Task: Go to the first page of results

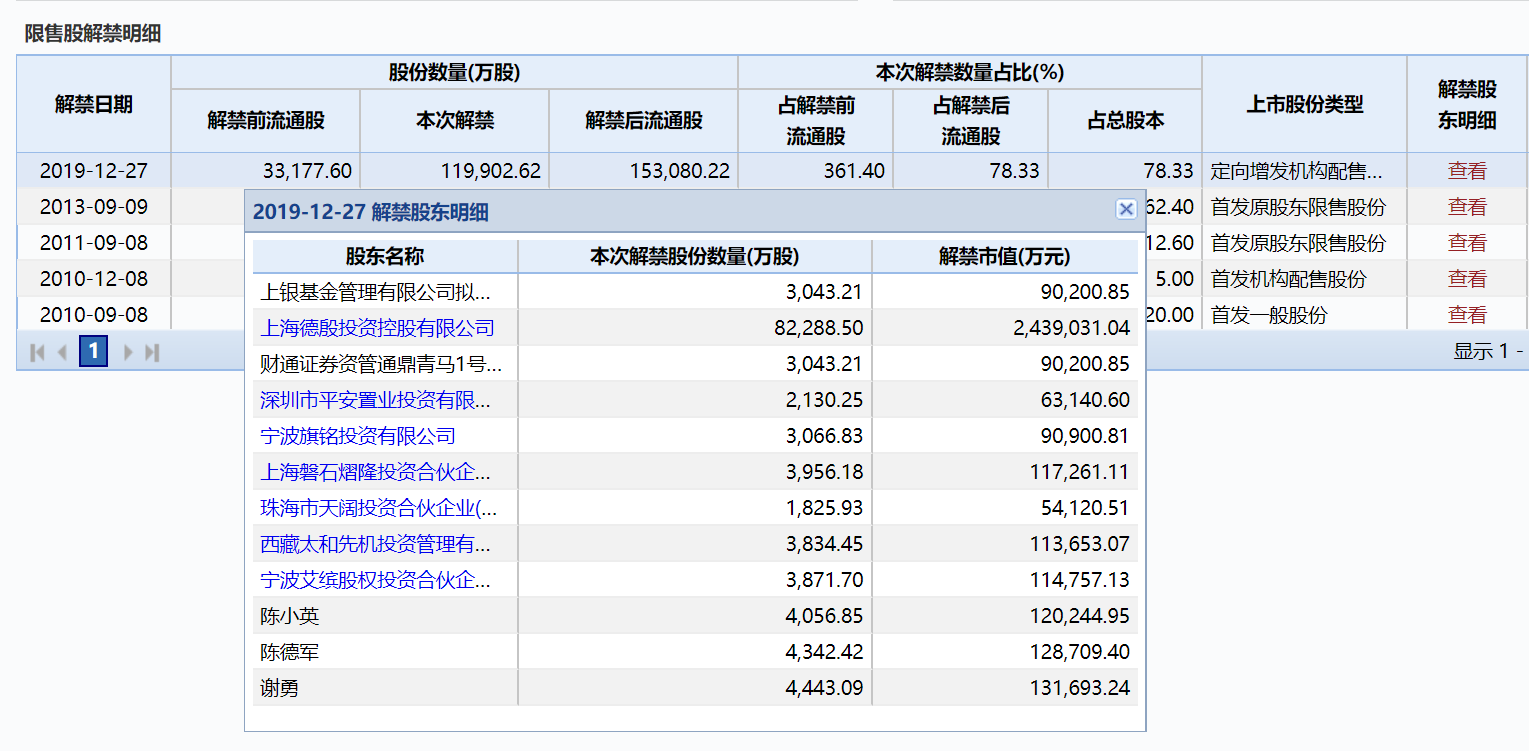Action: 38,352
